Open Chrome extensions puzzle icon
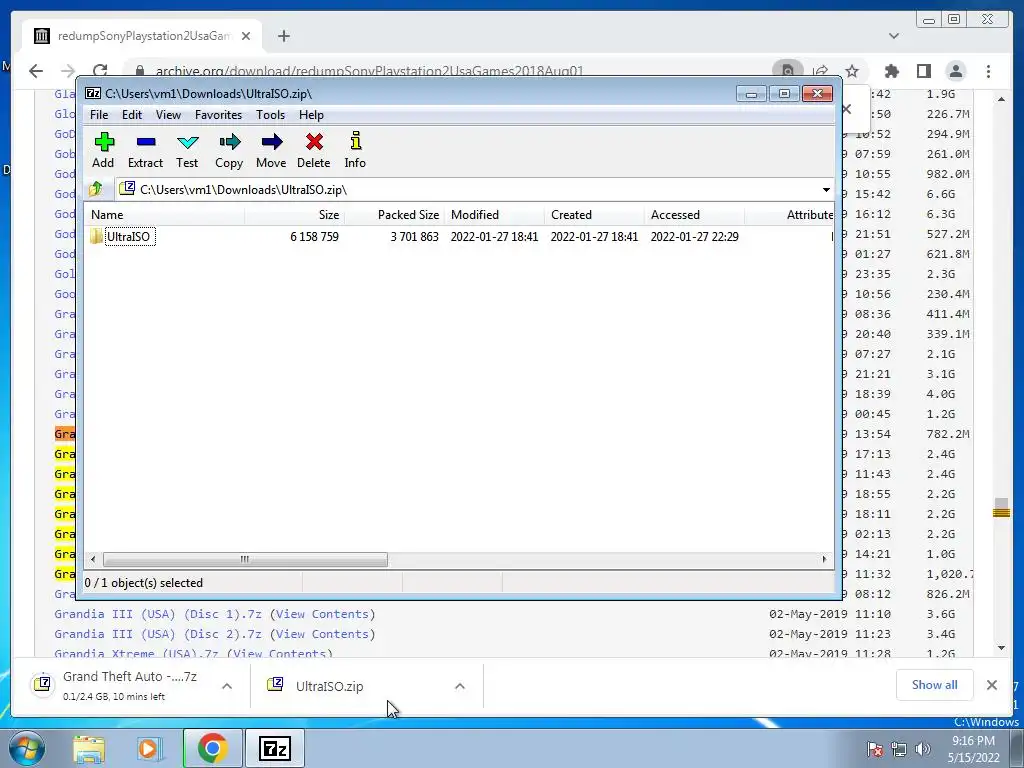Viewport: 1024px width, 768px height. (891, 71)
